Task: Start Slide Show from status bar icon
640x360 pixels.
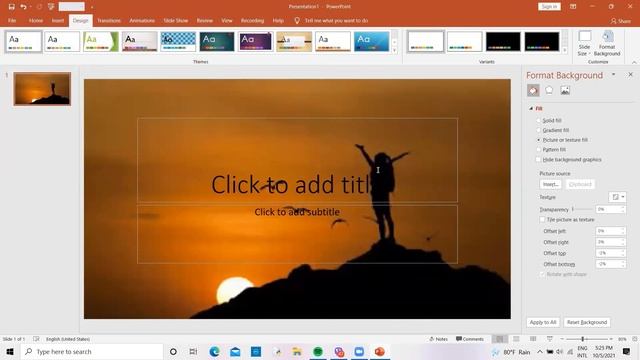Action: pos(550,339)
